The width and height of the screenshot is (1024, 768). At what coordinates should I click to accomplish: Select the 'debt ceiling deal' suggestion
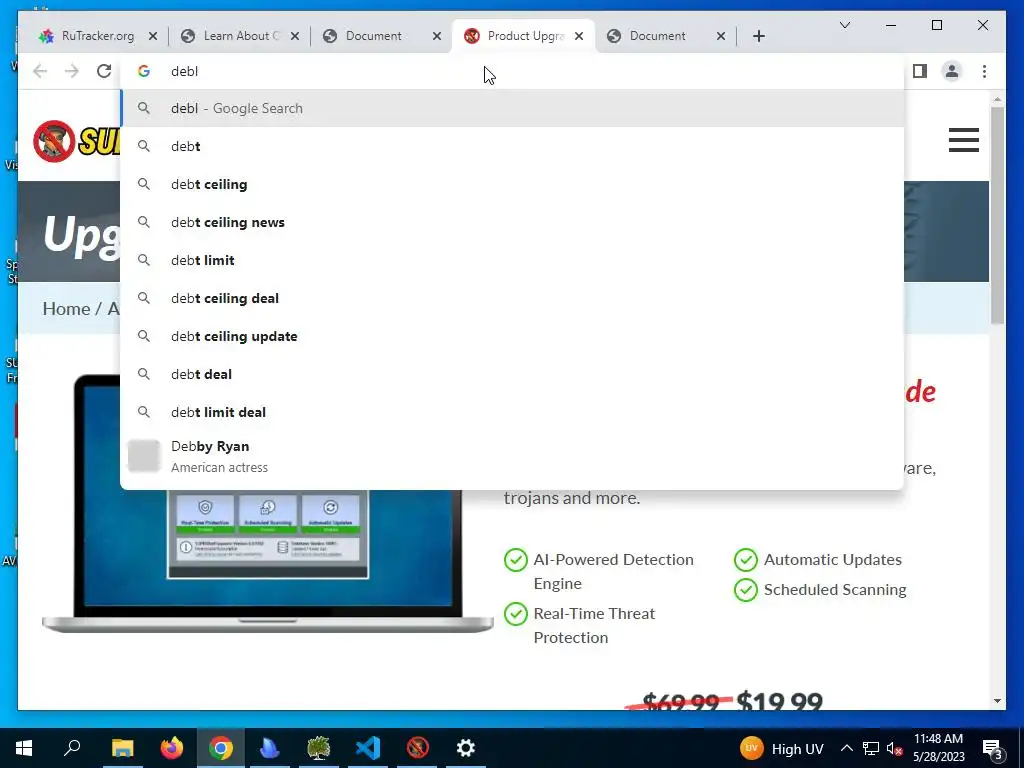512,298
